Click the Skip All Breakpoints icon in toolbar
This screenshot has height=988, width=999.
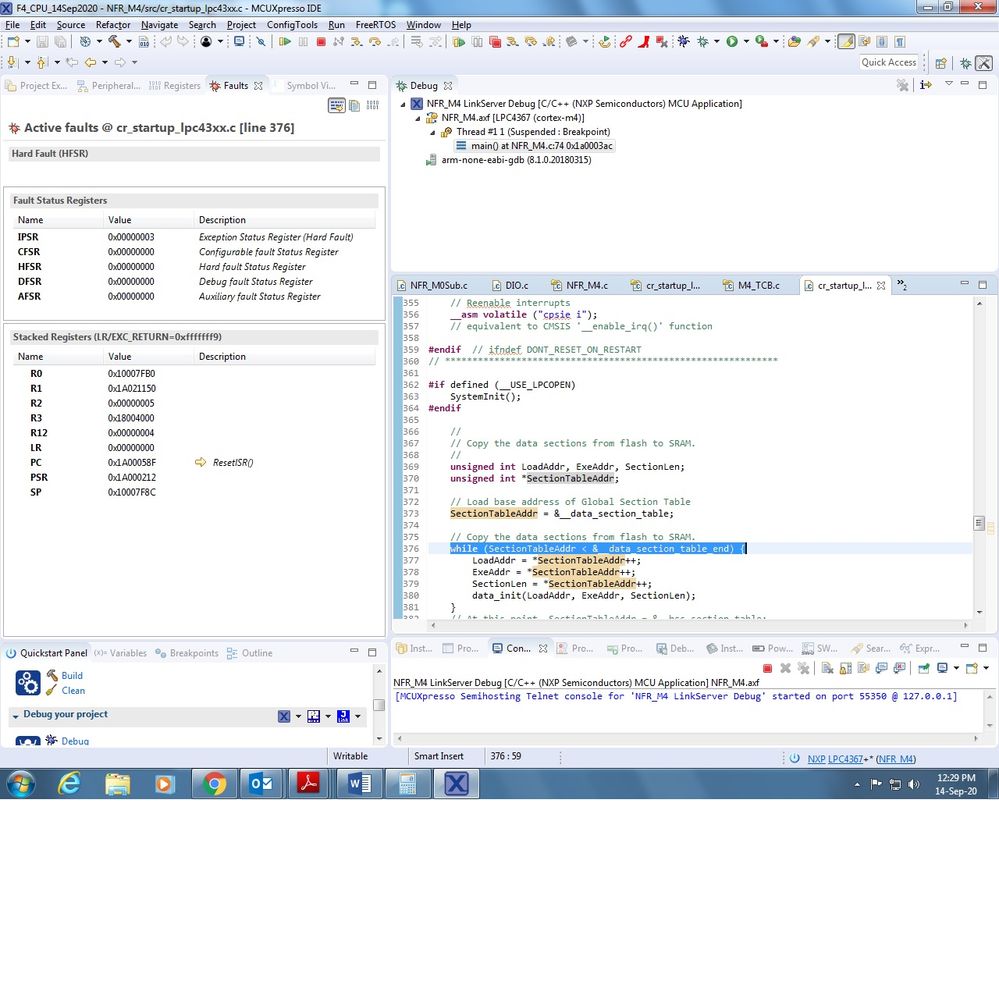tap(261, 42)
